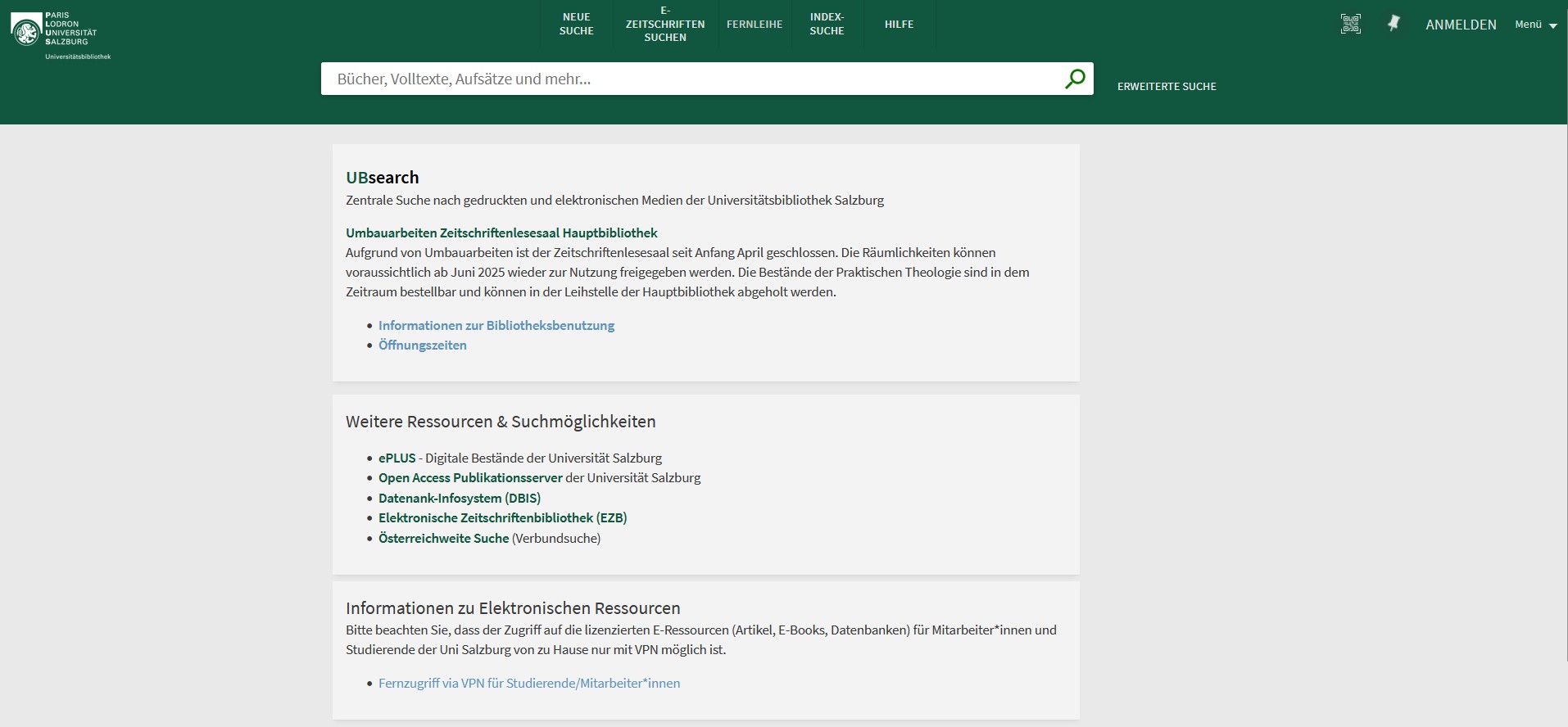This screenshot has height=727, width=1568.
Task: Open Erweiterte Suche advanced search
Action: click(1166, 86)
